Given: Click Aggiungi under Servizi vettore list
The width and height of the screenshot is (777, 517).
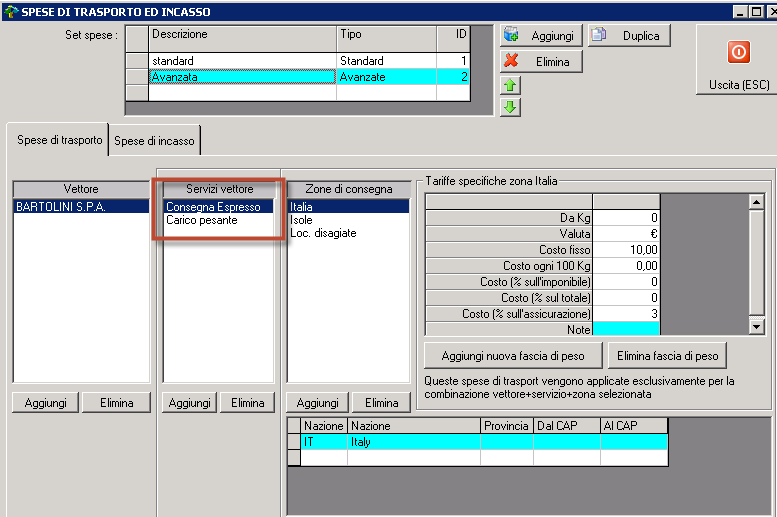Looking at the screenshot, I should click(x=189, y=403).
